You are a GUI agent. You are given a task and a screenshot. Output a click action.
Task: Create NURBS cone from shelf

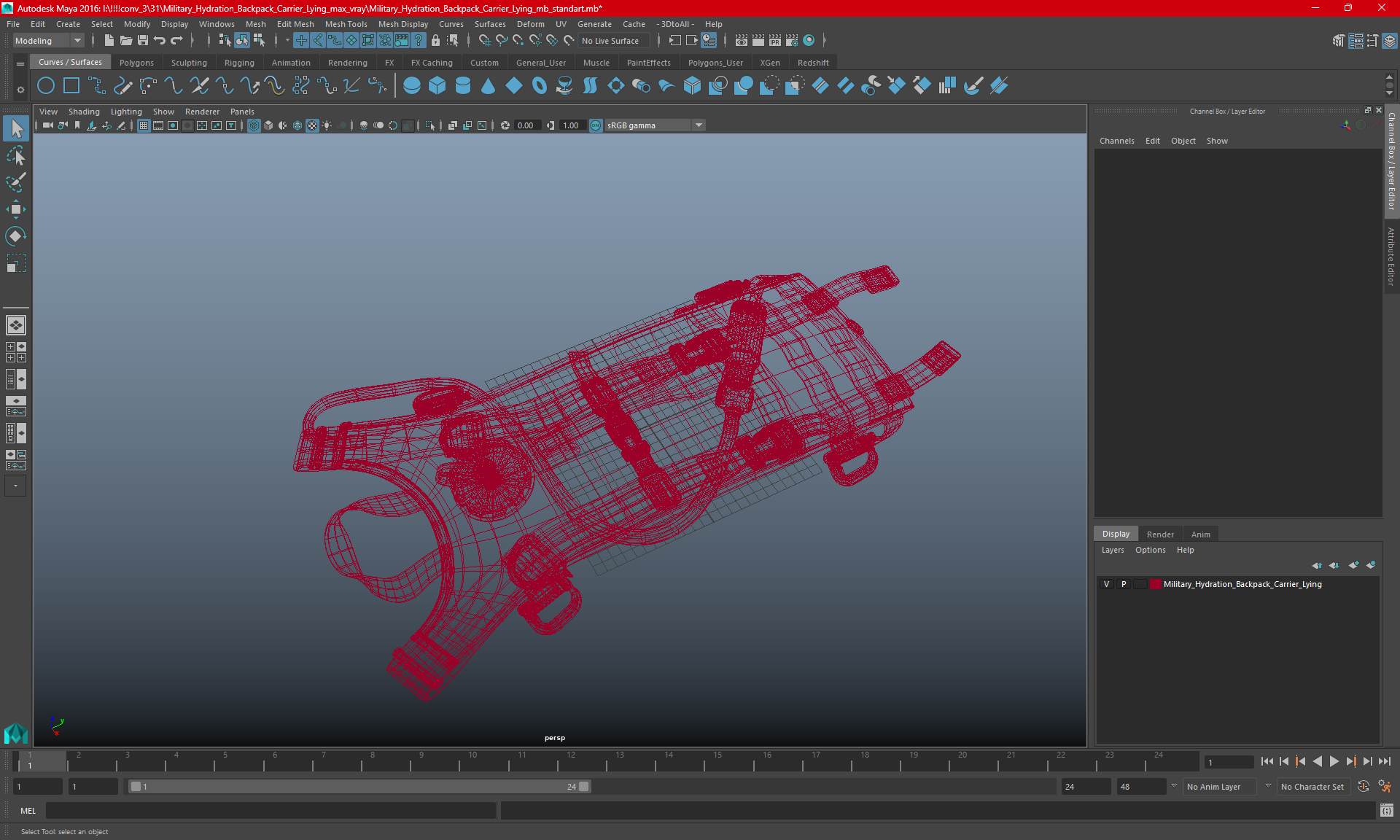(489, 86)
